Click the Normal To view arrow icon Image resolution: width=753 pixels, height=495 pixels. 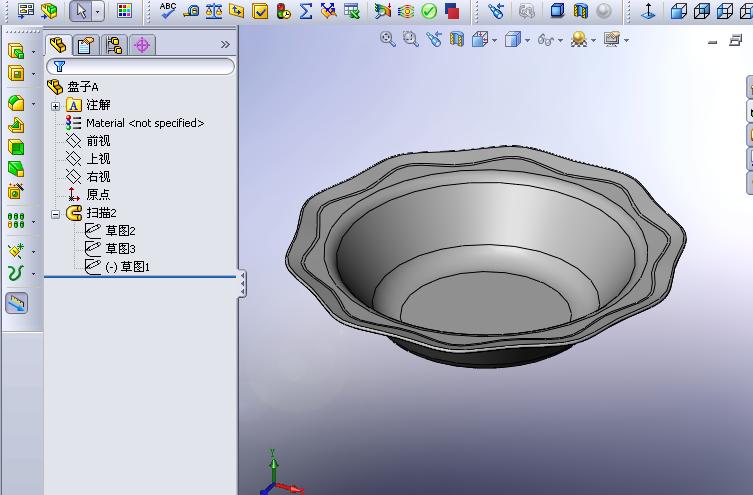point(648,11)
